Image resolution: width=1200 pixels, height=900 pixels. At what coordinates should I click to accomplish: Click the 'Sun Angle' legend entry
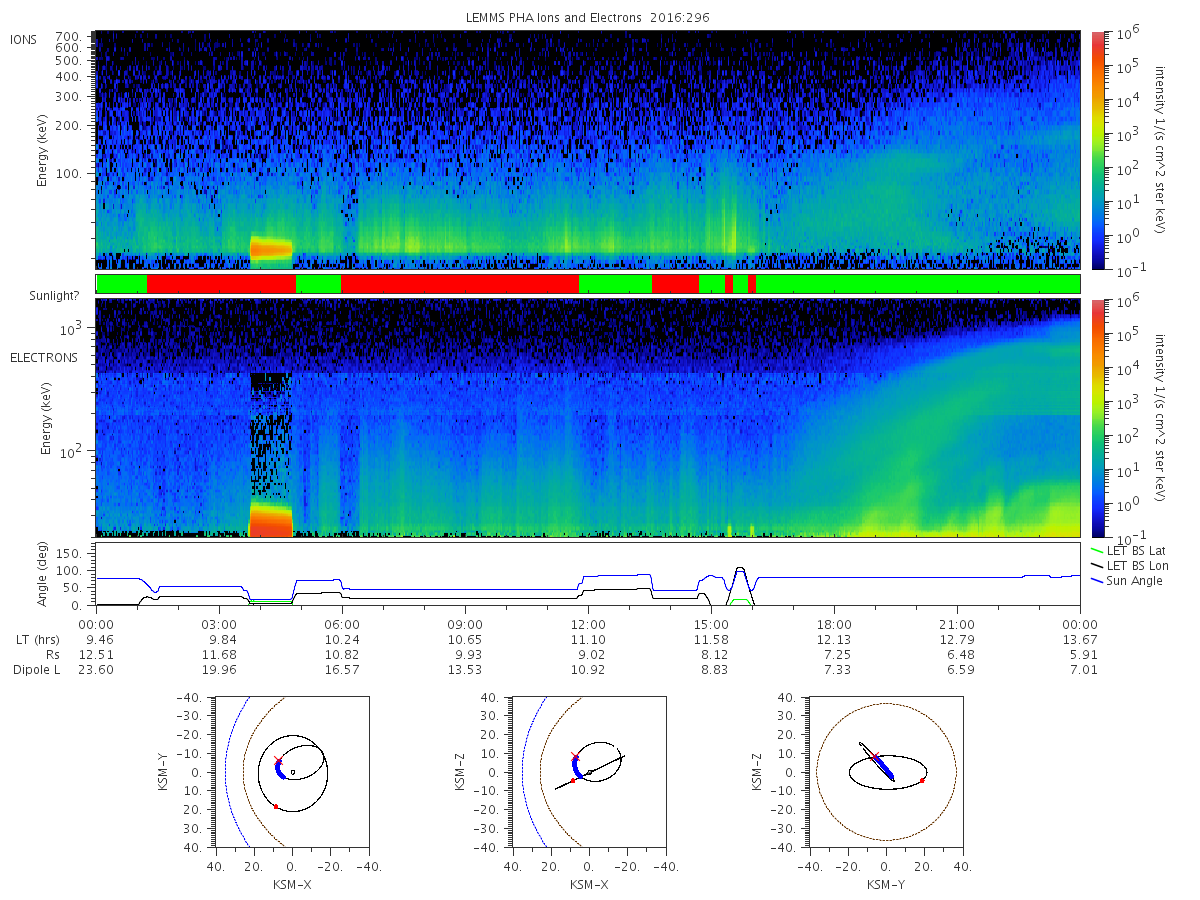pyautogui.click(x=1127, y=581)
